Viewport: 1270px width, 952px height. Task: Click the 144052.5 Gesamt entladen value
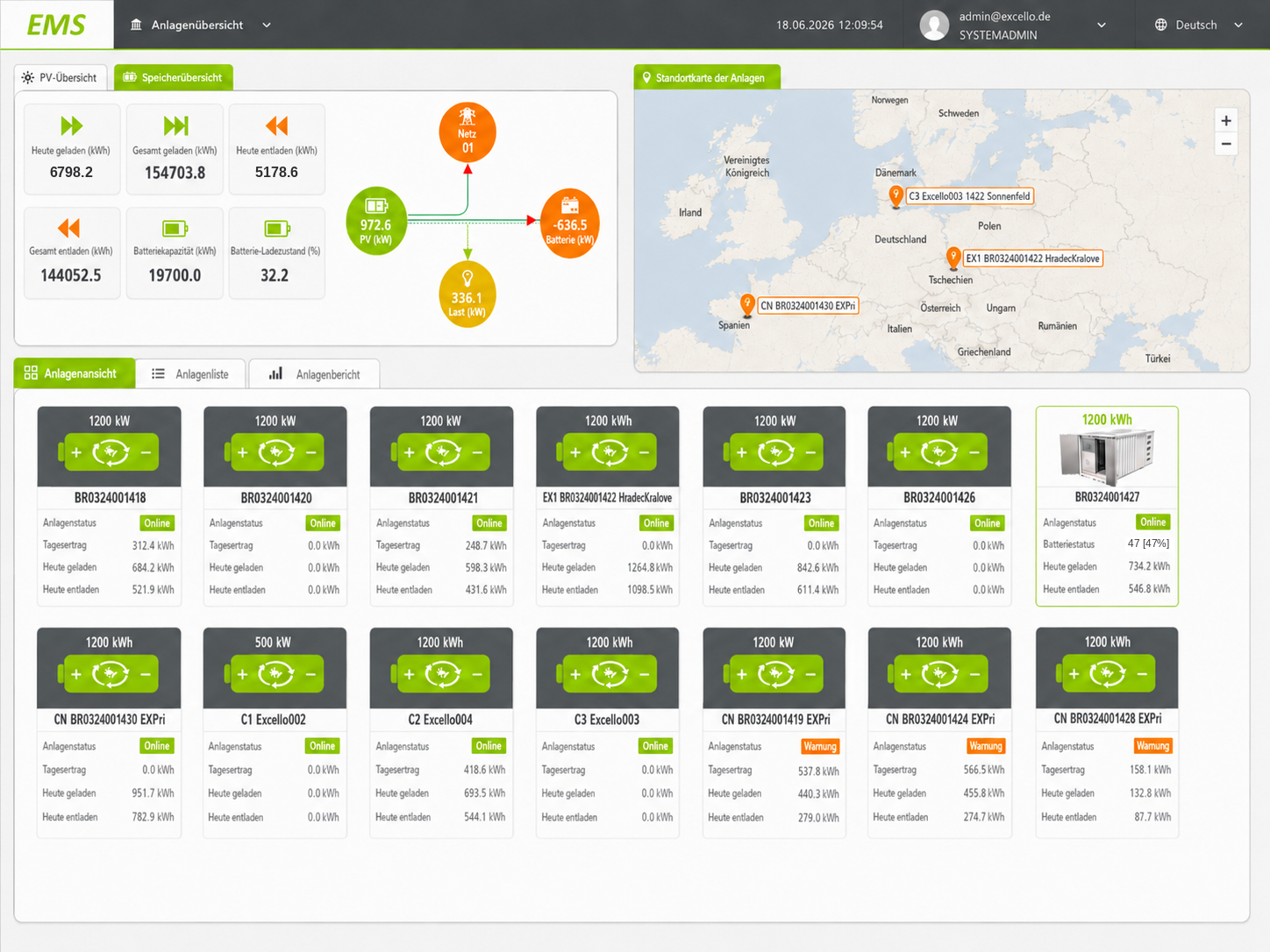(71, 275)
